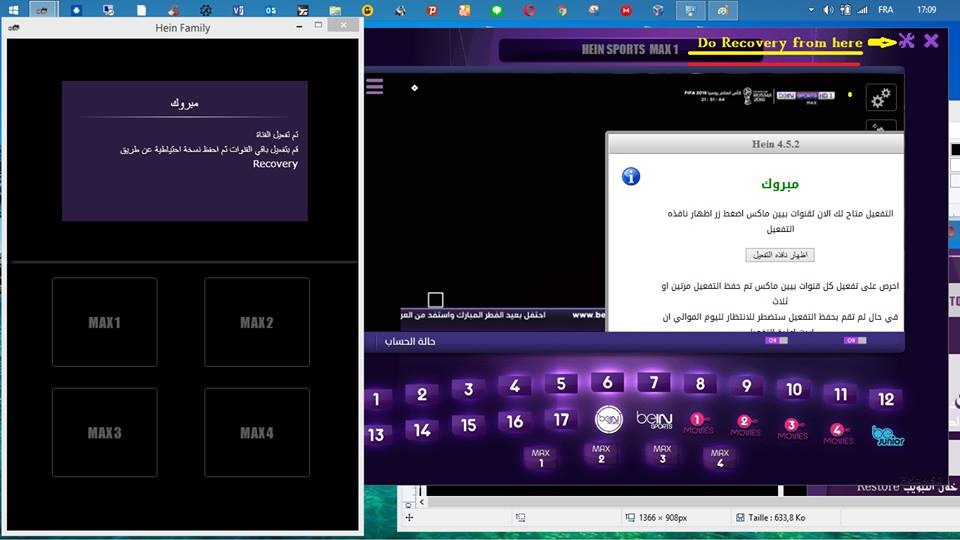Click the crosshair cursor position icon in status bar

(409, 517)
